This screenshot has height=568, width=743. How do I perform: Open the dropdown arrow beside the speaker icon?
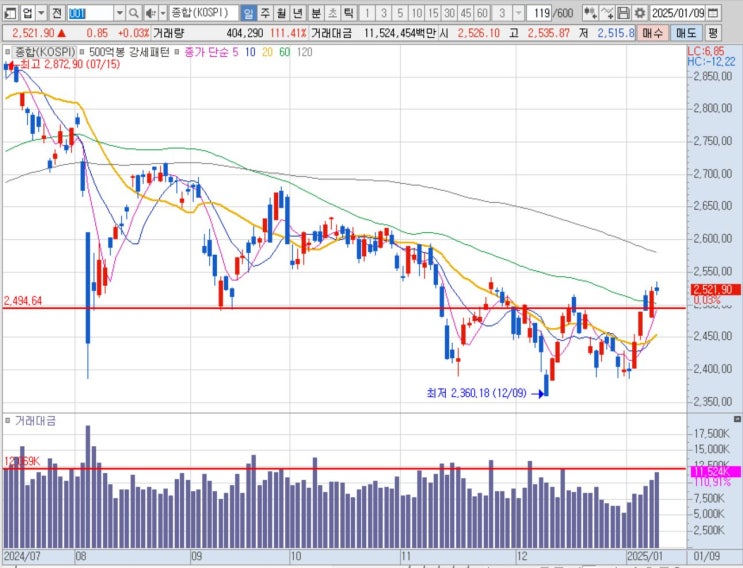[163, 13]
